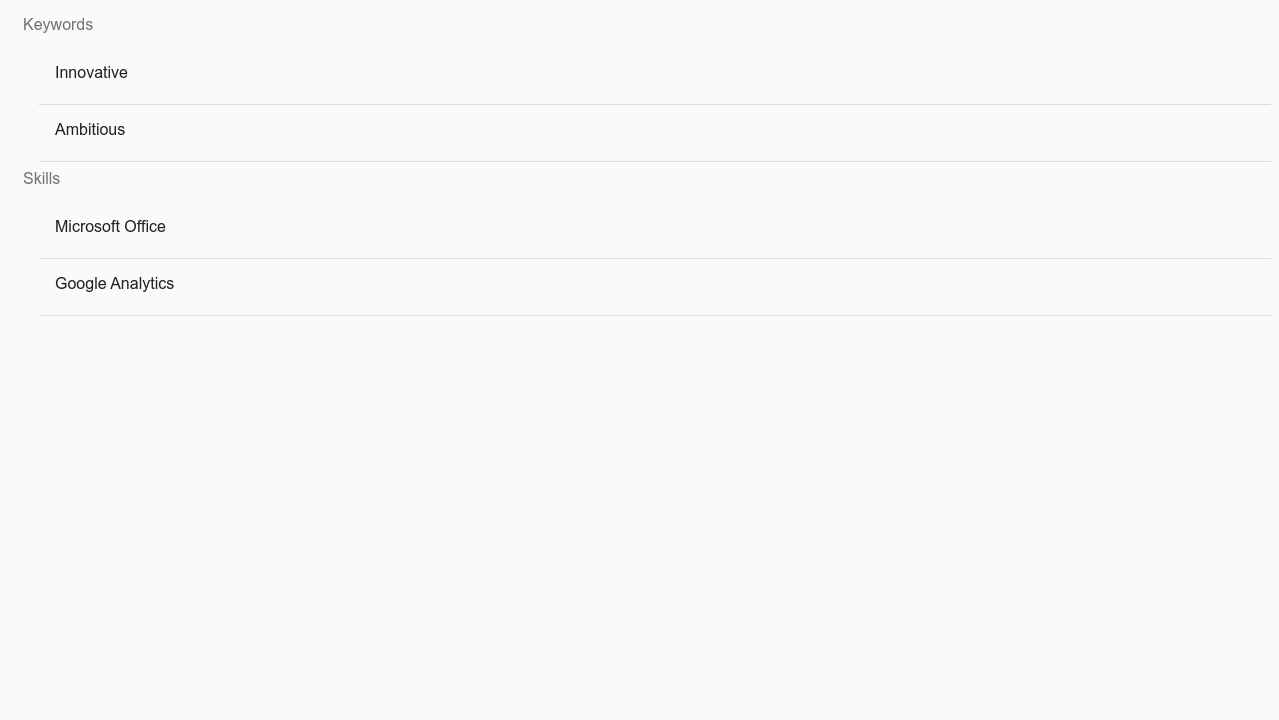
Task: Tap the Skills subheader label
Action: pyautogui.click(x=41, y=179)
